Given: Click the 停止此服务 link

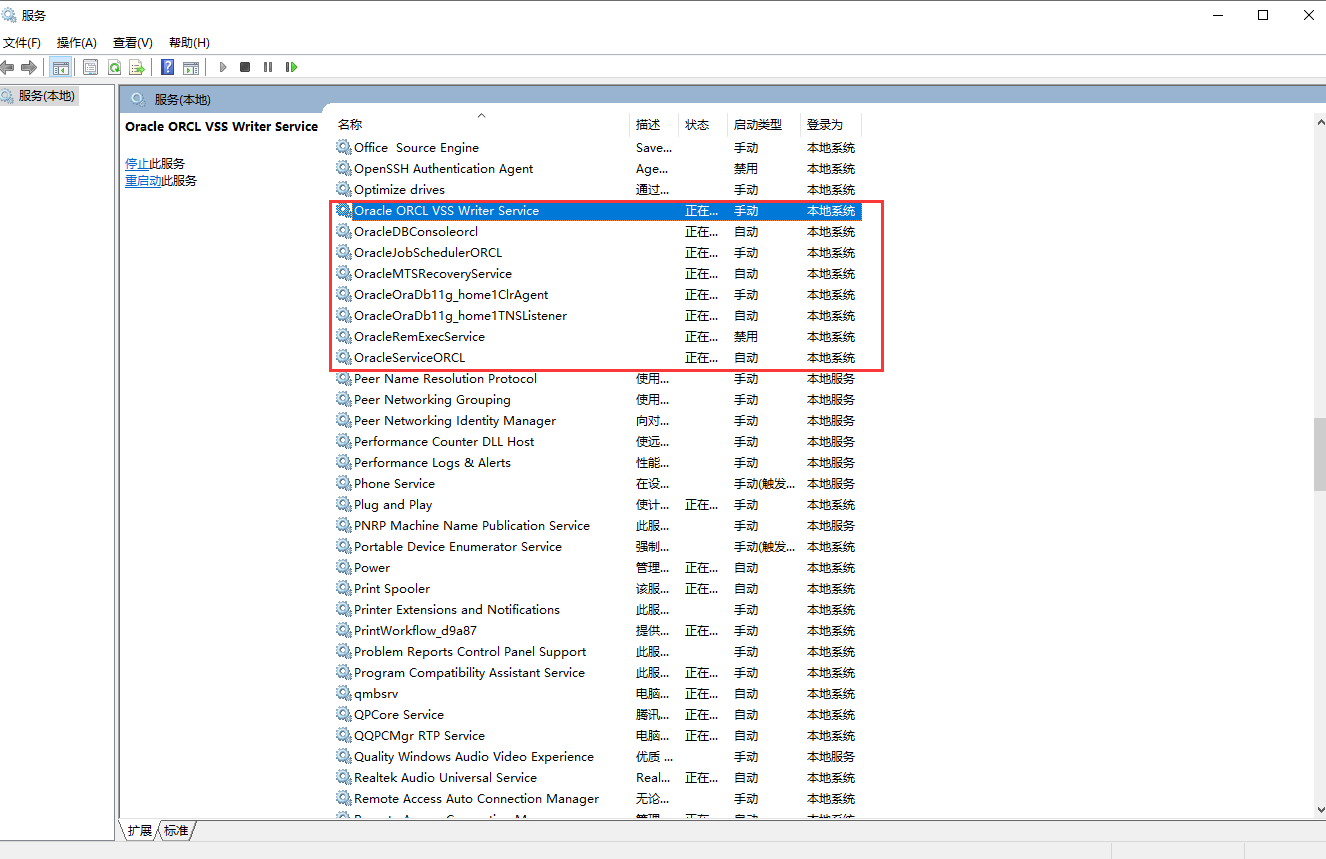Looking at the screenshot, I should [153, 163].
